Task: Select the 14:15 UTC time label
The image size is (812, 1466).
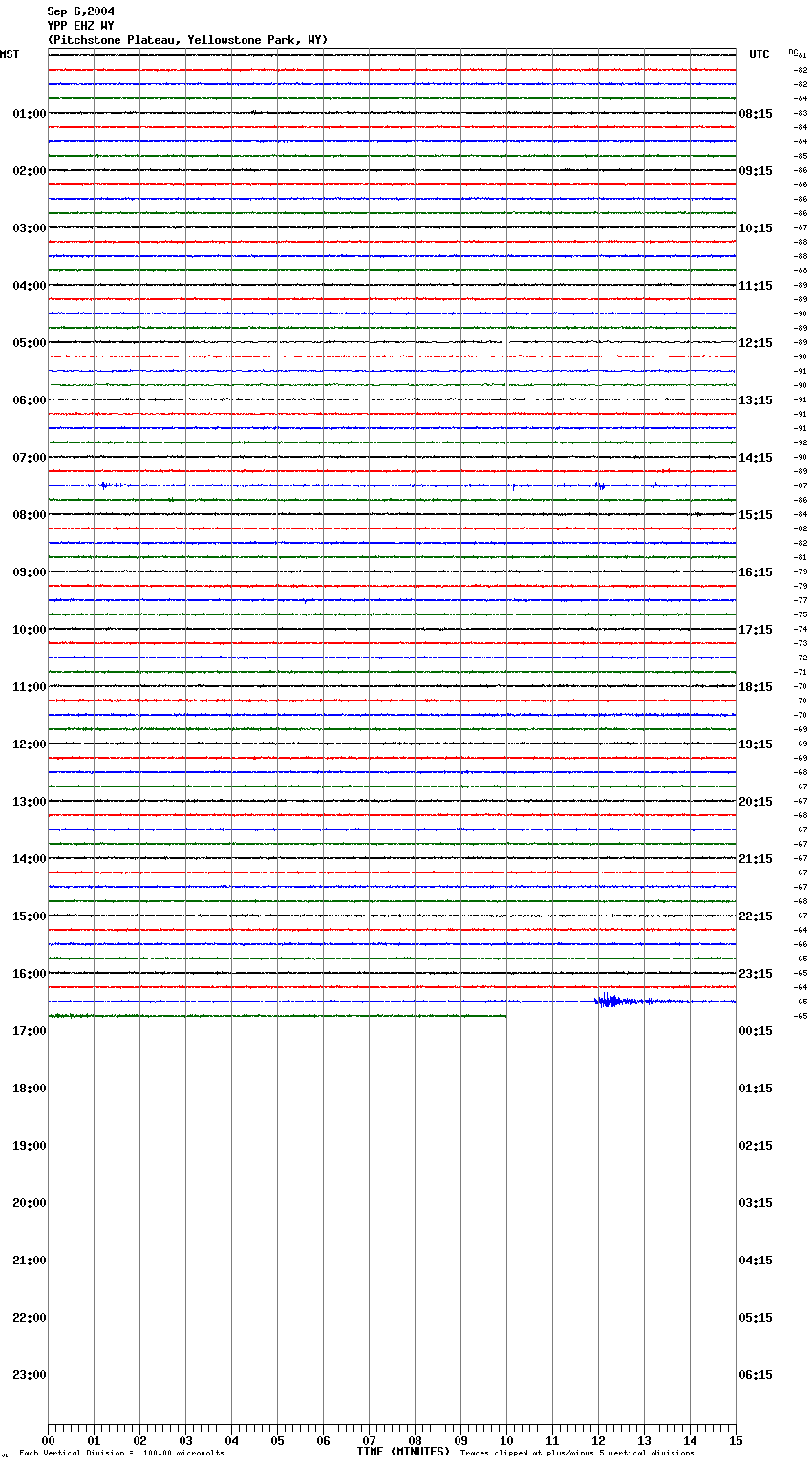Action: [x=756, y=458]
